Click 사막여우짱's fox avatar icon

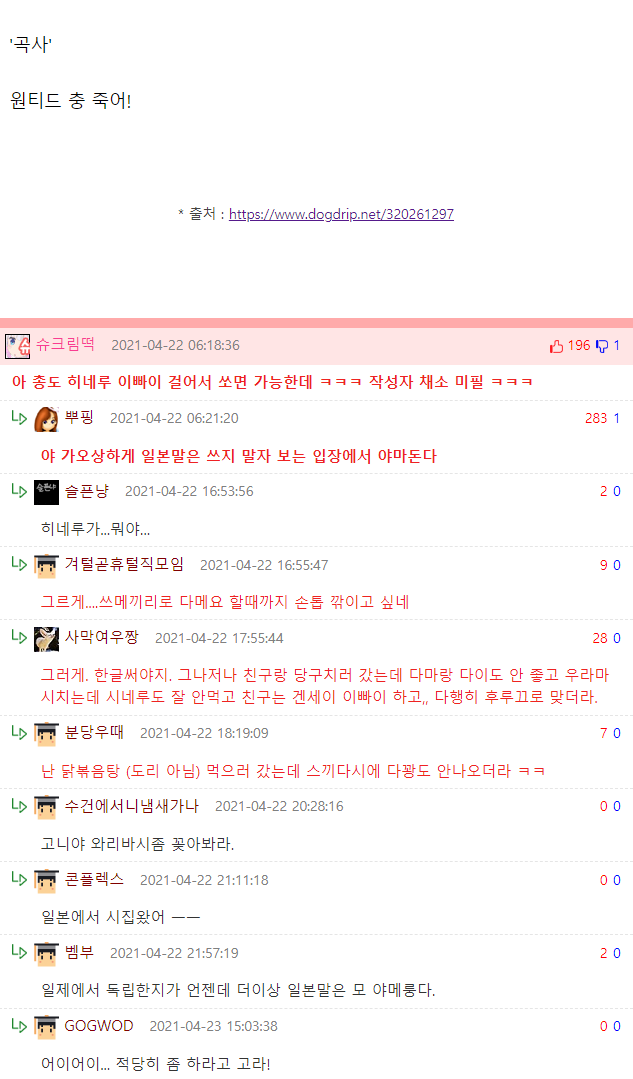coord(46,639)
